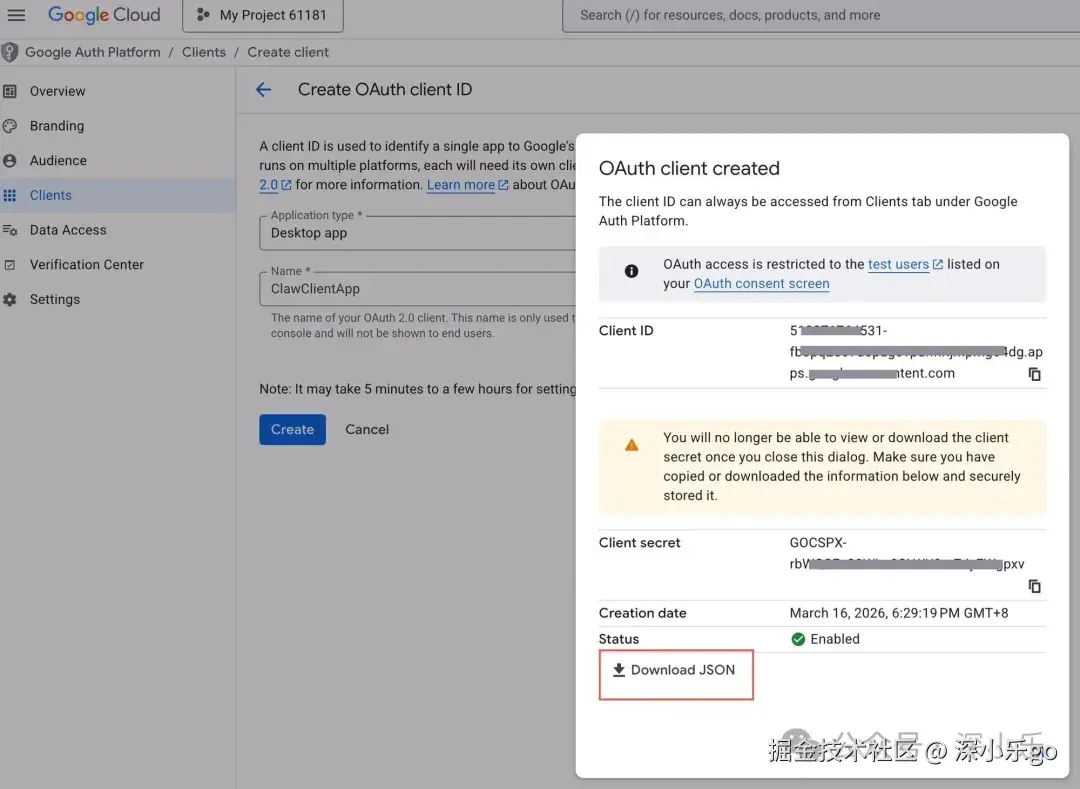Open the My Project 61181 project picker
The image size is (1080, 789).
(x=262, y=15)
